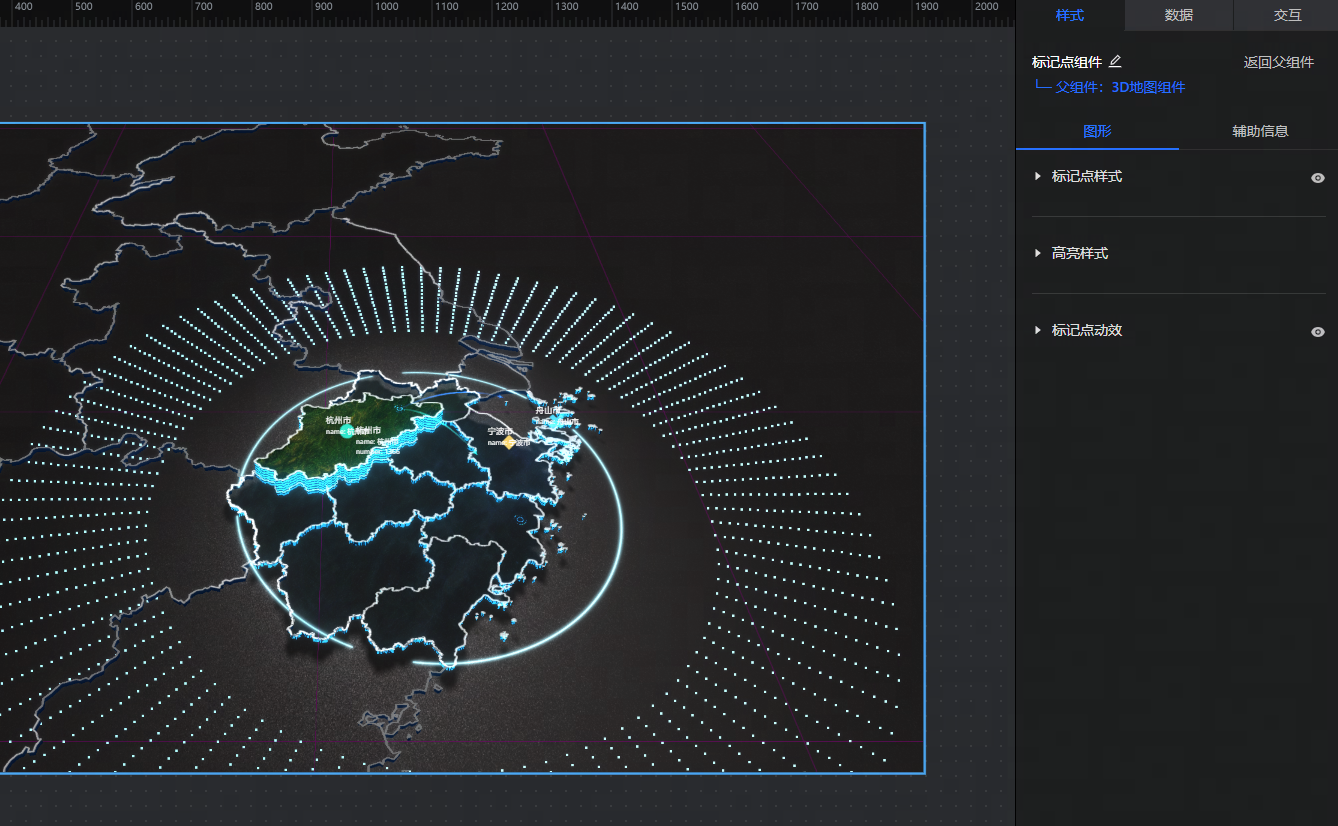This screenshot has width=1338, height=826.
Task: Click the yellow diamond marker on 宁波市
Action: point(509,442)
